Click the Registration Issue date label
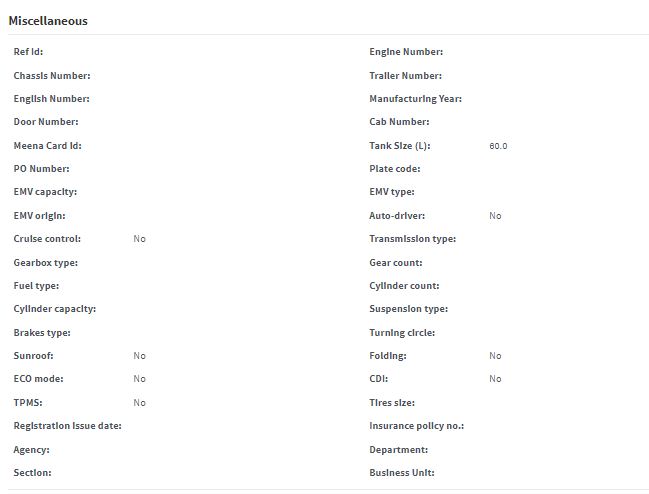Screen dimensions: 649x494 [x=67, y=426]
